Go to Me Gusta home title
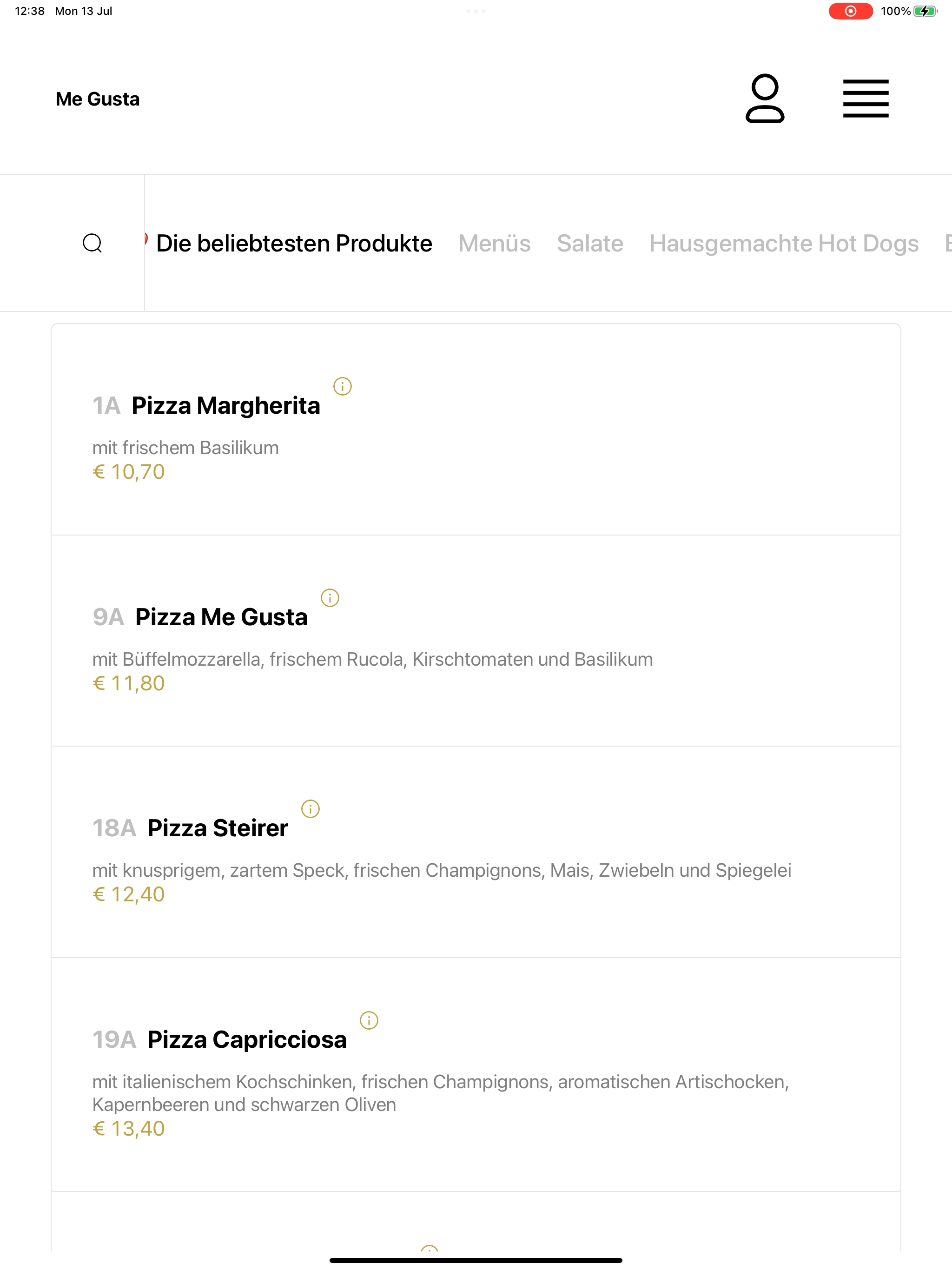Screen dimensions: 952x1270 [x=98, y=99]
